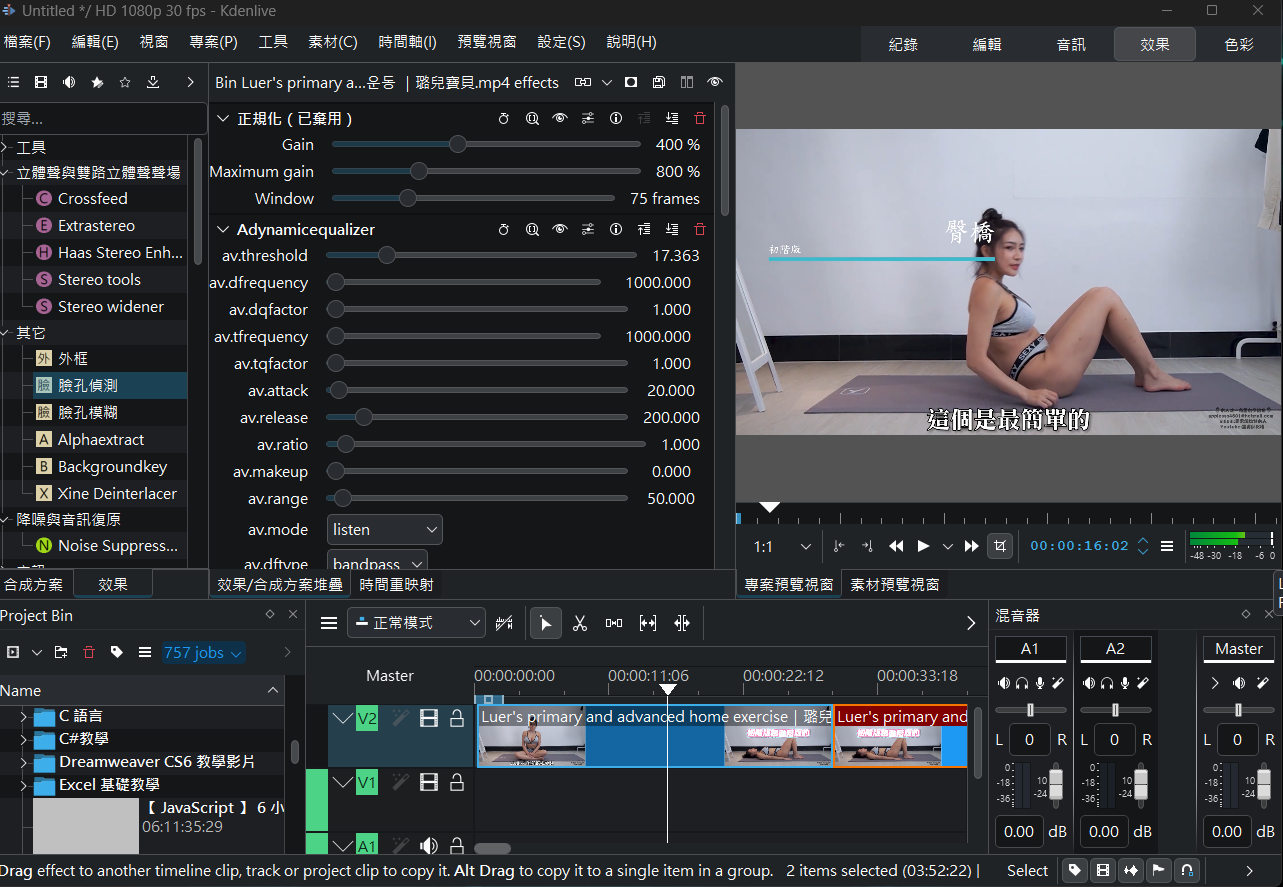
Task: Set zone in point in monitor
Action: [839, 546]
